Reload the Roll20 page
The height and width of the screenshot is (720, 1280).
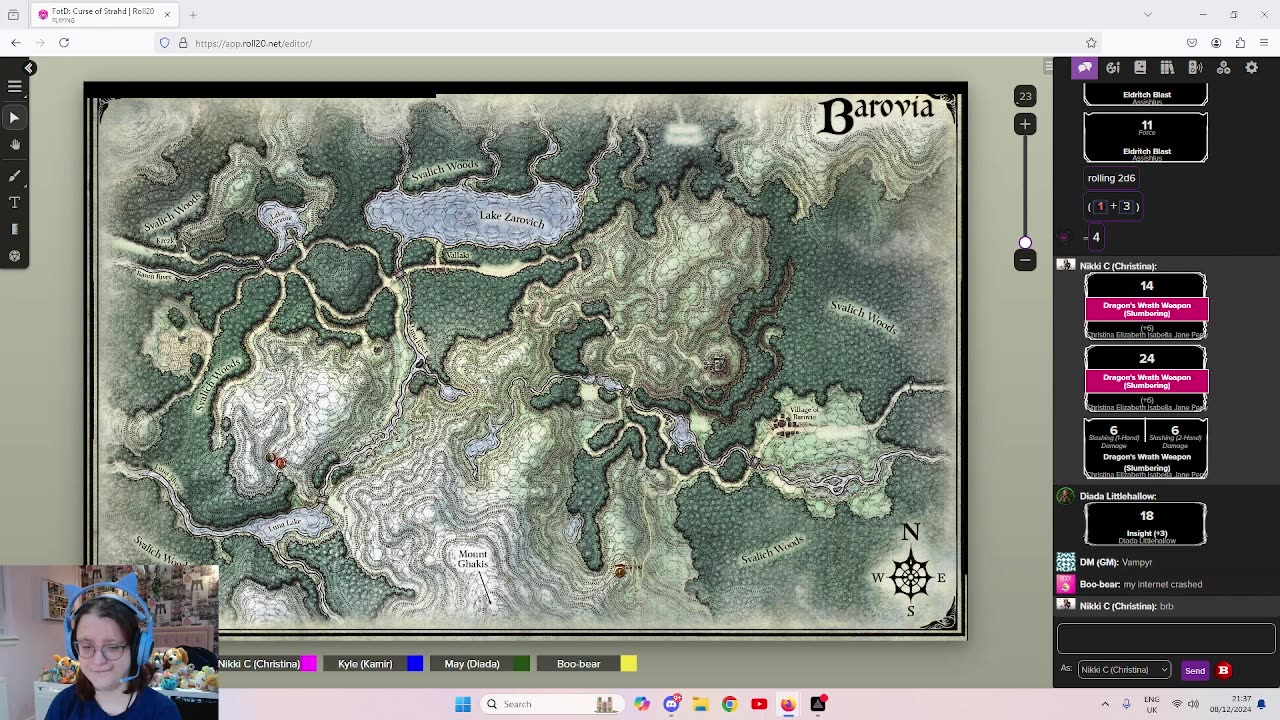tap(64, 43)
